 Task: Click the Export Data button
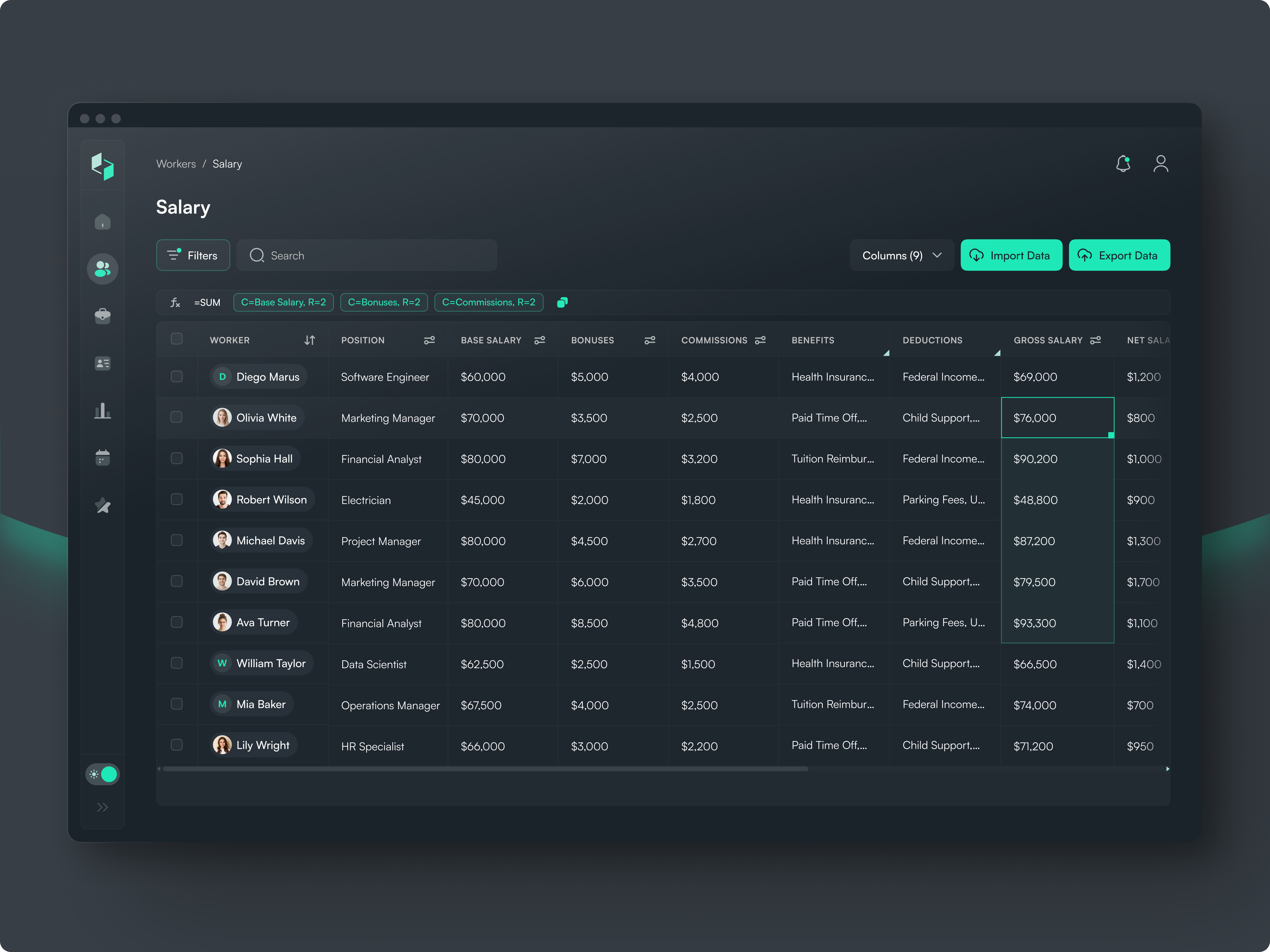[1119, 255]
